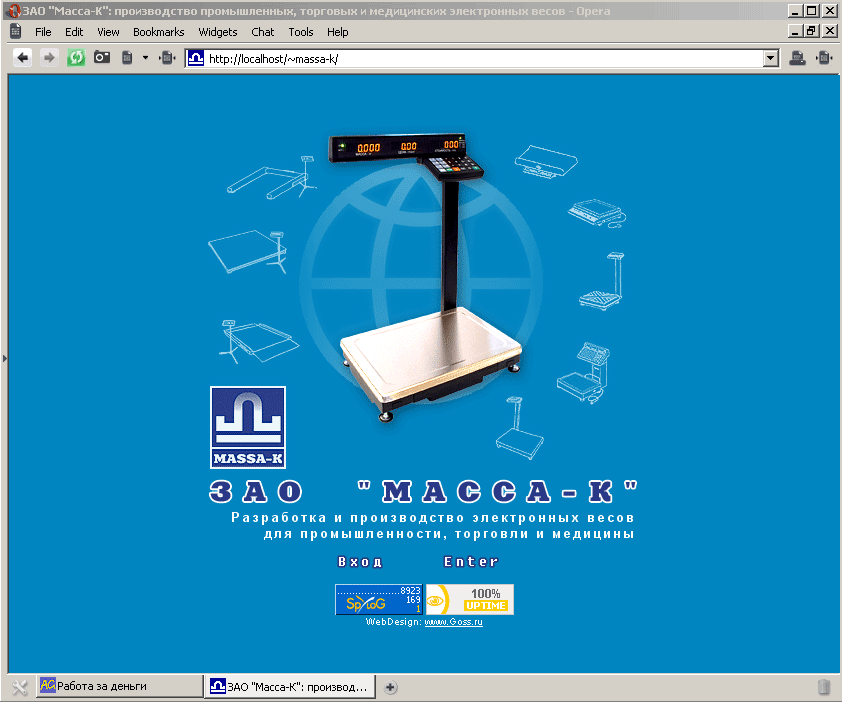The height and width of the screenshot is (702, 842).
Task: Click the wrench icon on the tab bar
Action: pos(19,687)
